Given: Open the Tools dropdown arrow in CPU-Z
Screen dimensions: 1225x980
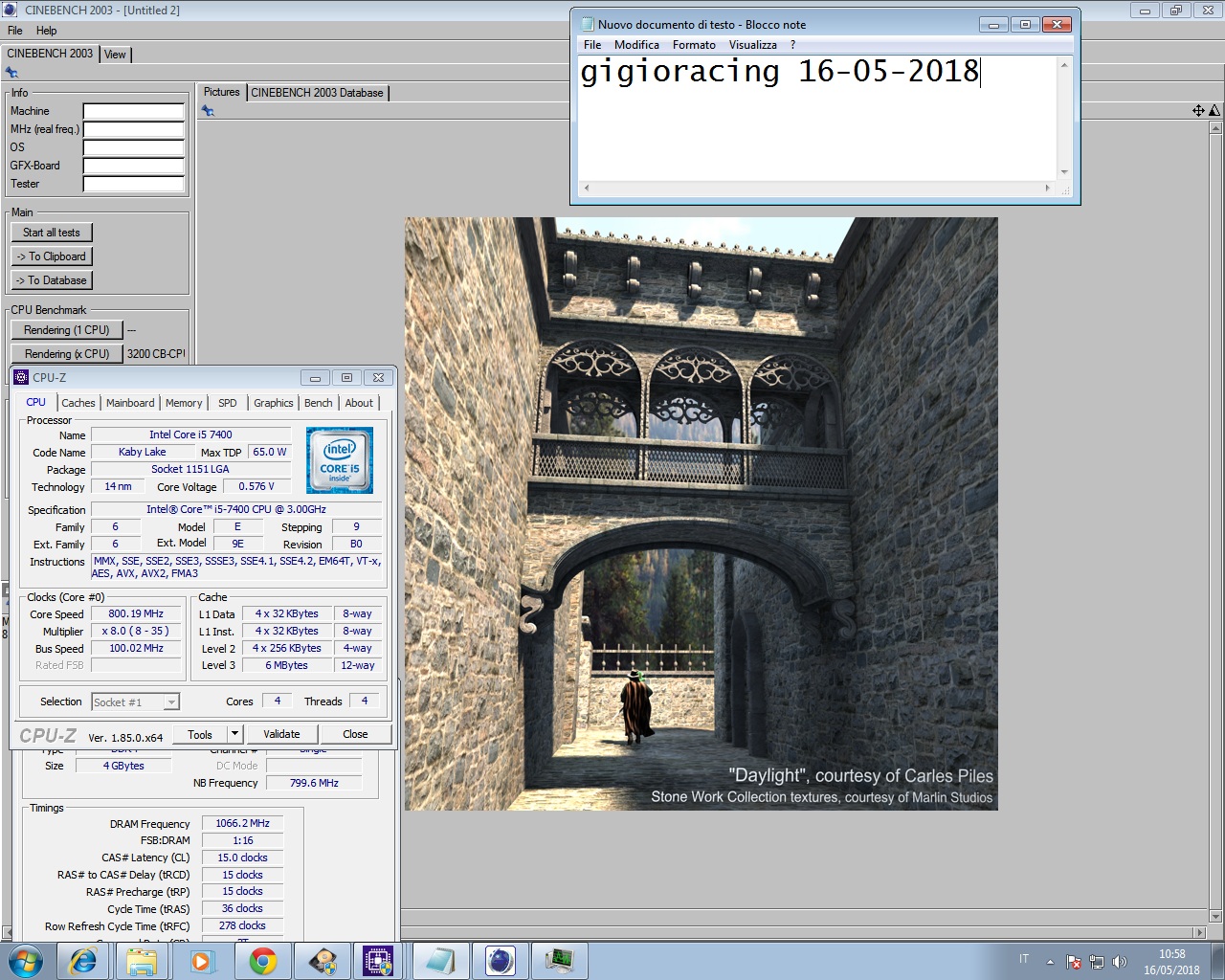Looking at the screenshot, I should [234, 734].
